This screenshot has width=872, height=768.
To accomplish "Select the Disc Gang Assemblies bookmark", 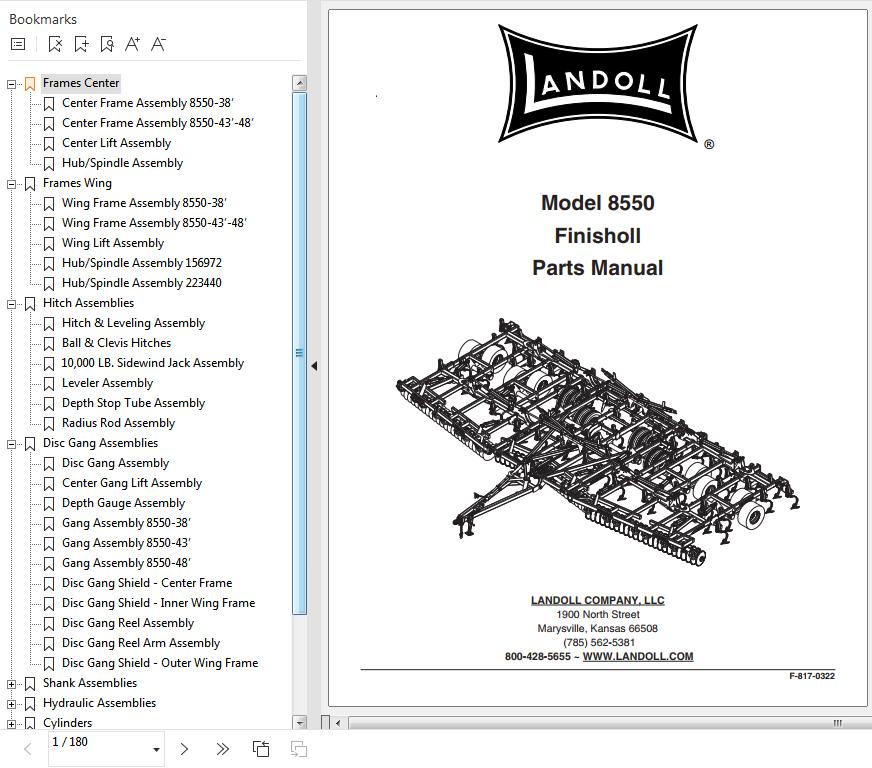I will pyautogui.click(x=100, y=443).
